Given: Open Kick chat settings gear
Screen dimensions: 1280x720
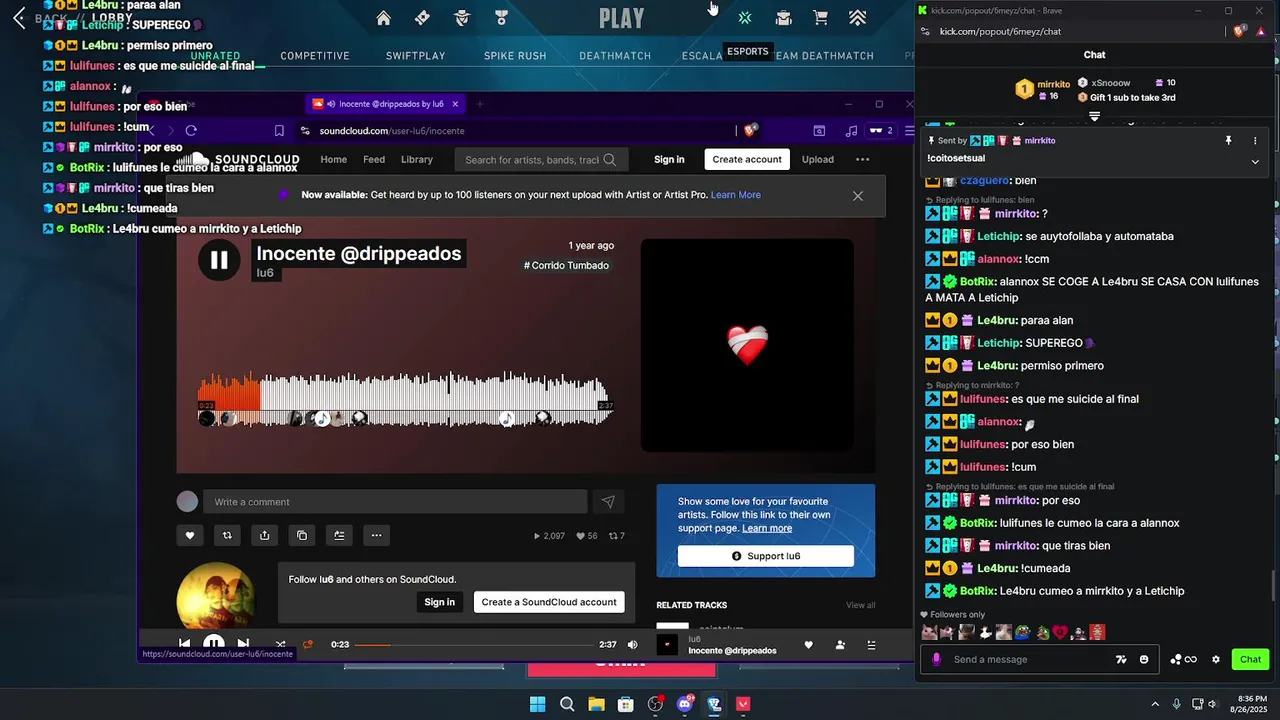Looking at the screenshot, I should (1216, 659).
